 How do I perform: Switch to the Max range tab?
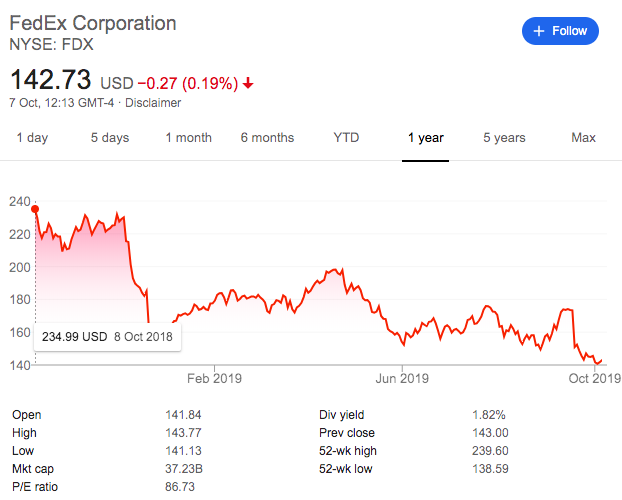(583, 138)
